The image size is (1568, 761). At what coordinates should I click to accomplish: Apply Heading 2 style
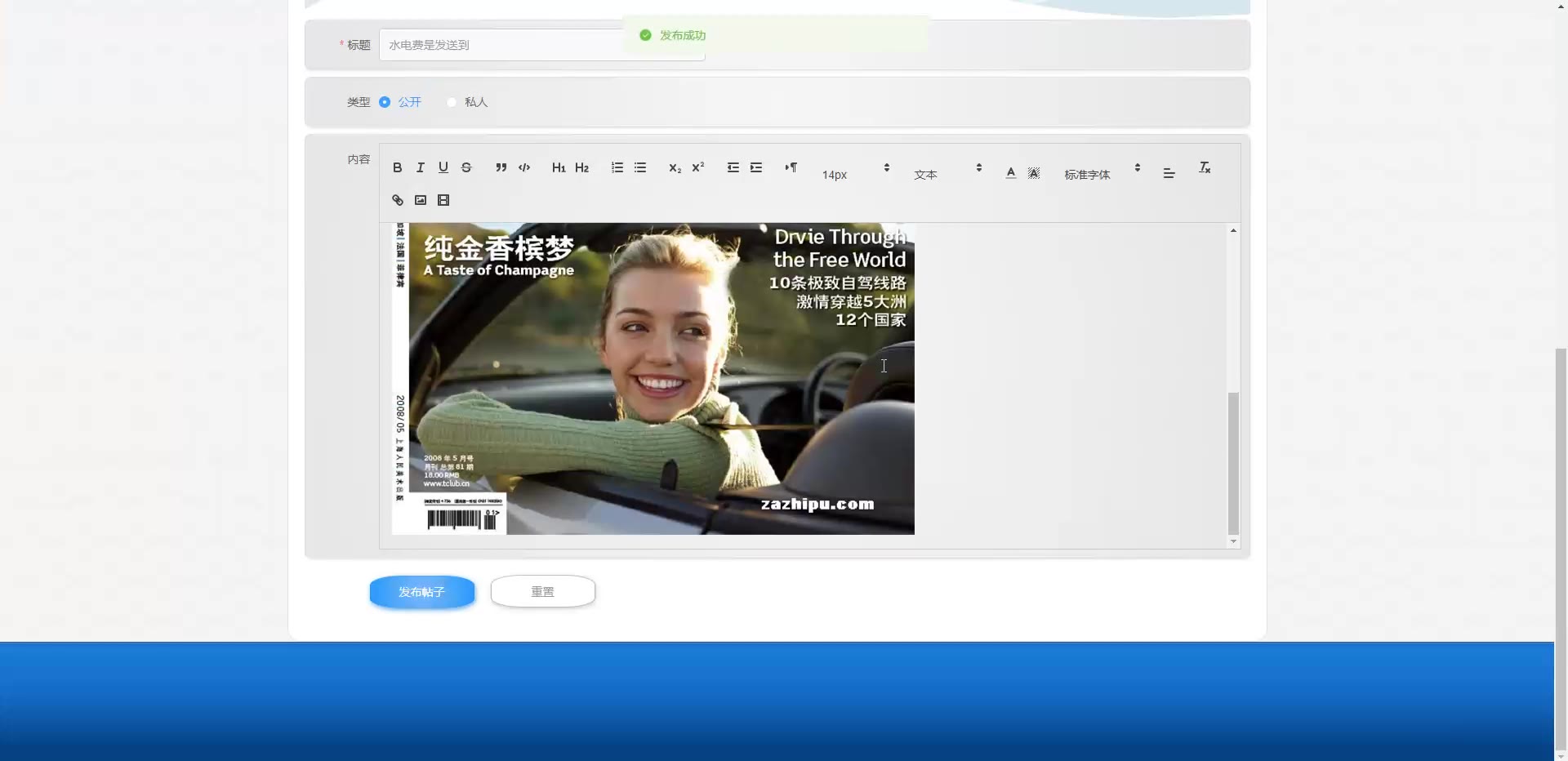581,167
